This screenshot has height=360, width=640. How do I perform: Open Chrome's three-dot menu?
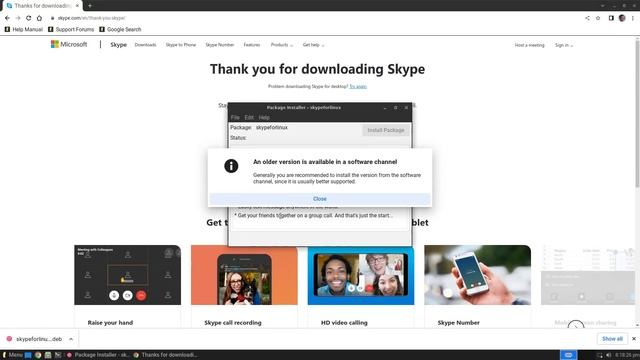pos(633,18)
